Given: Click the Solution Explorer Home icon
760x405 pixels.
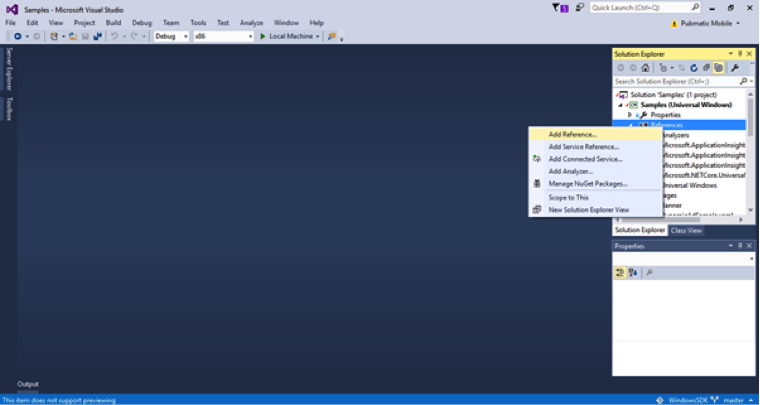Looking at the screenshot, I should pyautogui.click(x=645, y=68).
